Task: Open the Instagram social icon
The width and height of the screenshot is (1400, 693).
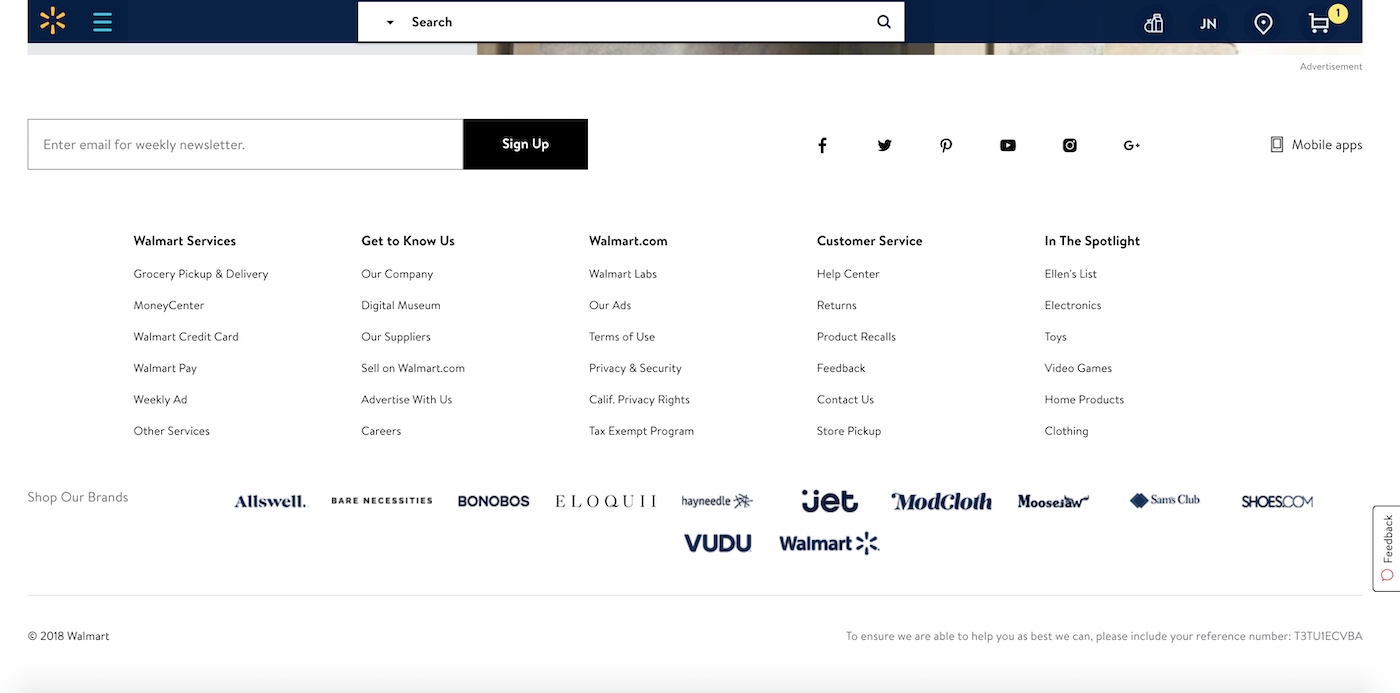Action: (x=1069, y=145)
